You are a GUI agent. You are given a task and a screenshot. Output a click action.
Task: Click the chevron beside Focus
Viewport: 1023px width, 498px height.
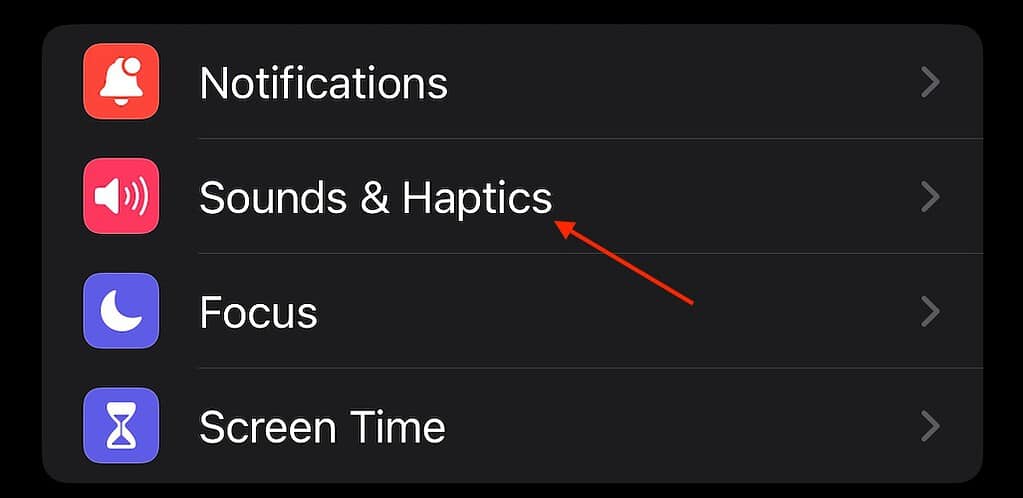pos(930,312)
